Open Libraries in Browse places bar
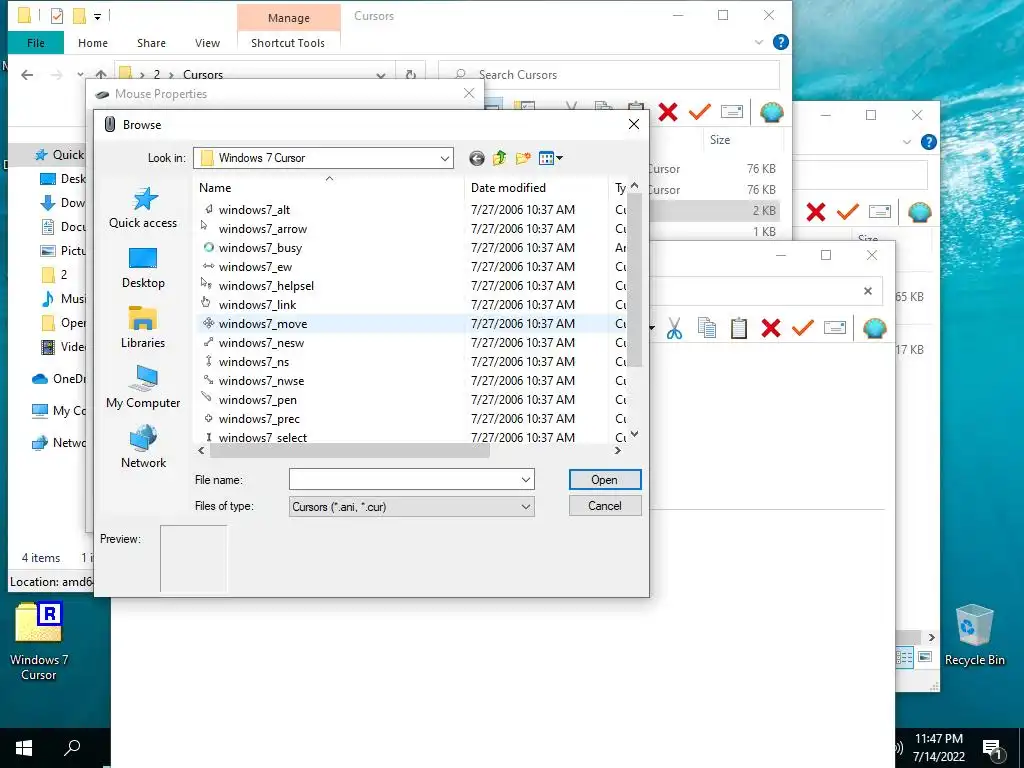 tap(143, 328)
